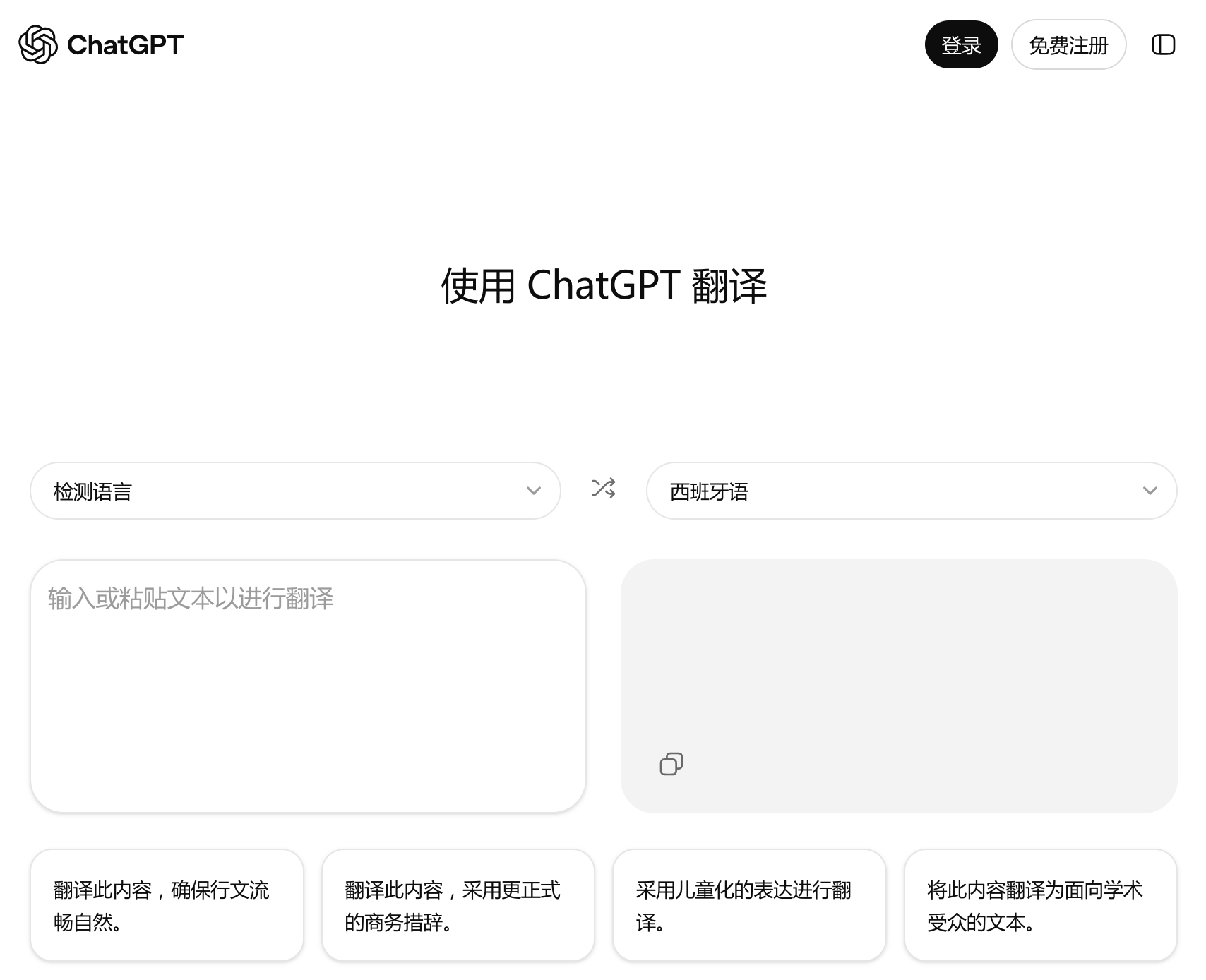The width and height of the screenshot is (1206, 980).
Task: Click the OpenAI spiral logo
Action: pos(39,44)
